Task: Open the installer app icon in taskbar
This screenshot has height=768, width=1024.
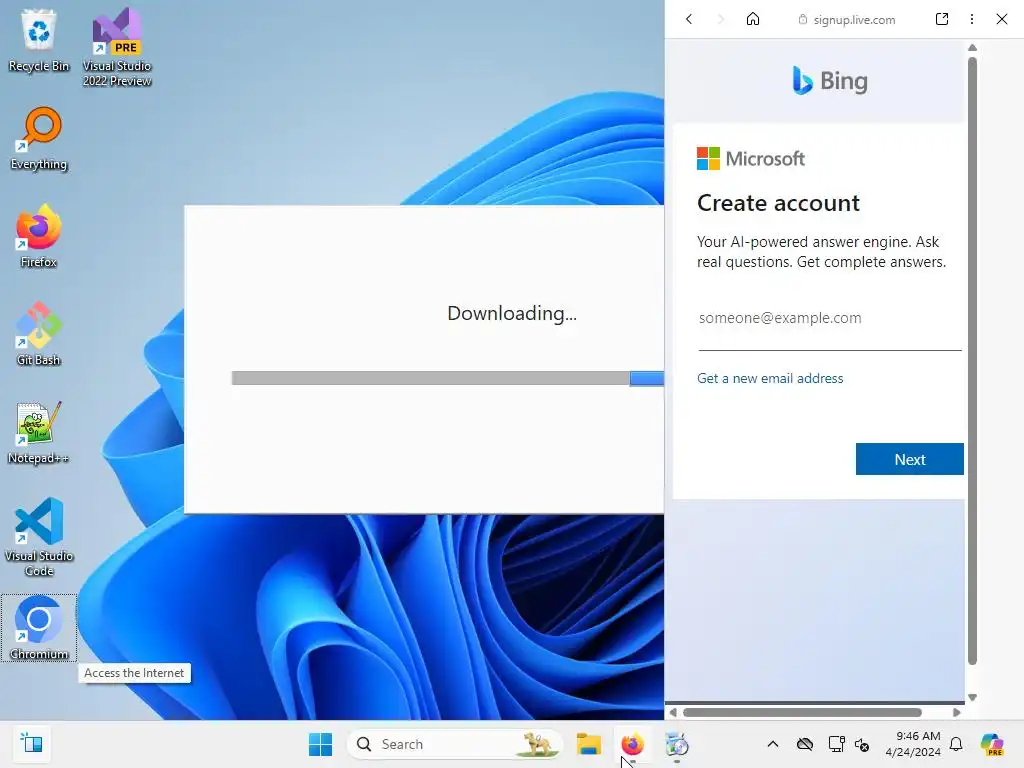Action: pos(677,744)
